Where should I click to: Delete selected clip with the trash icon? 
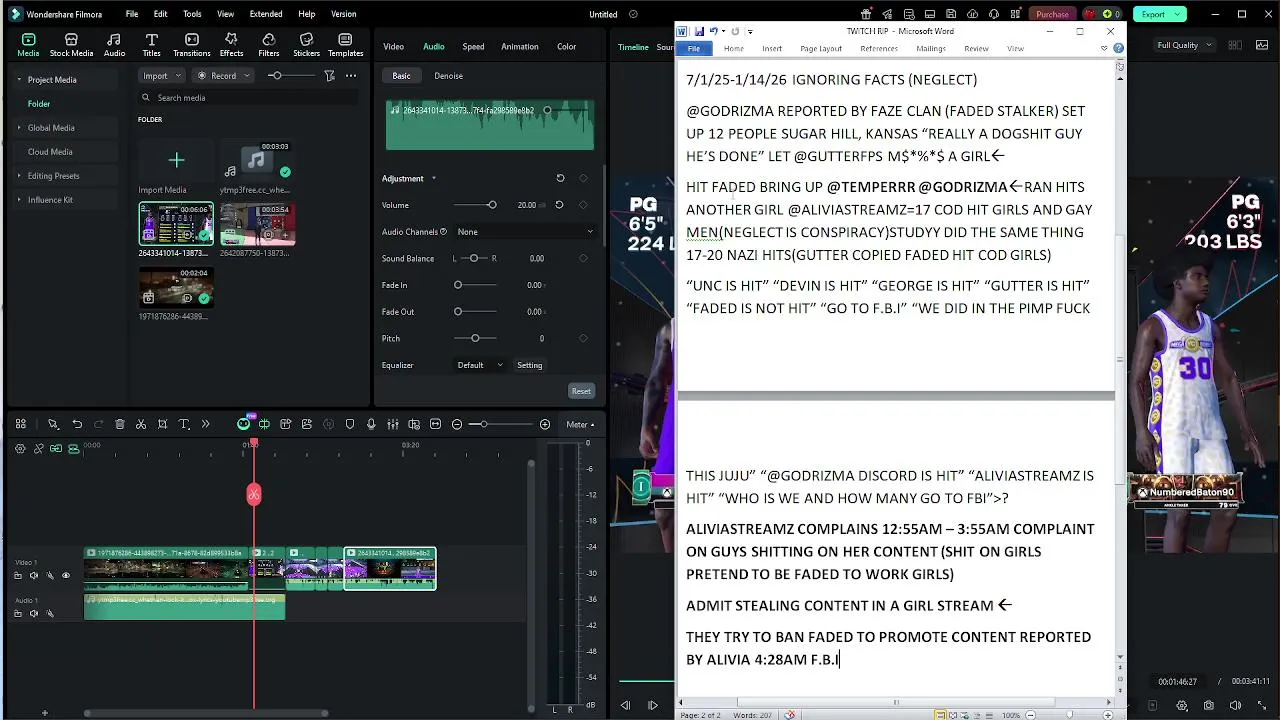(120, 424)
